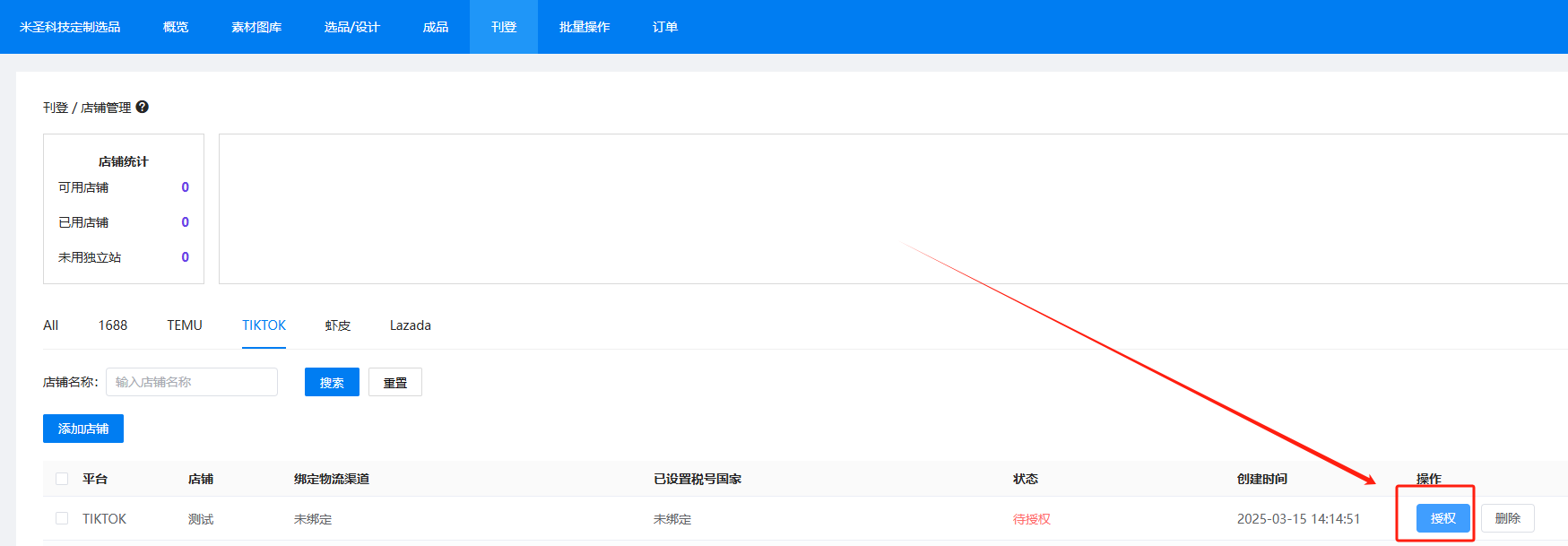This screenshot has height=546, width=1568.
Task: Check the TIKTOK row checkbox
Action: (x=62, y=518)
